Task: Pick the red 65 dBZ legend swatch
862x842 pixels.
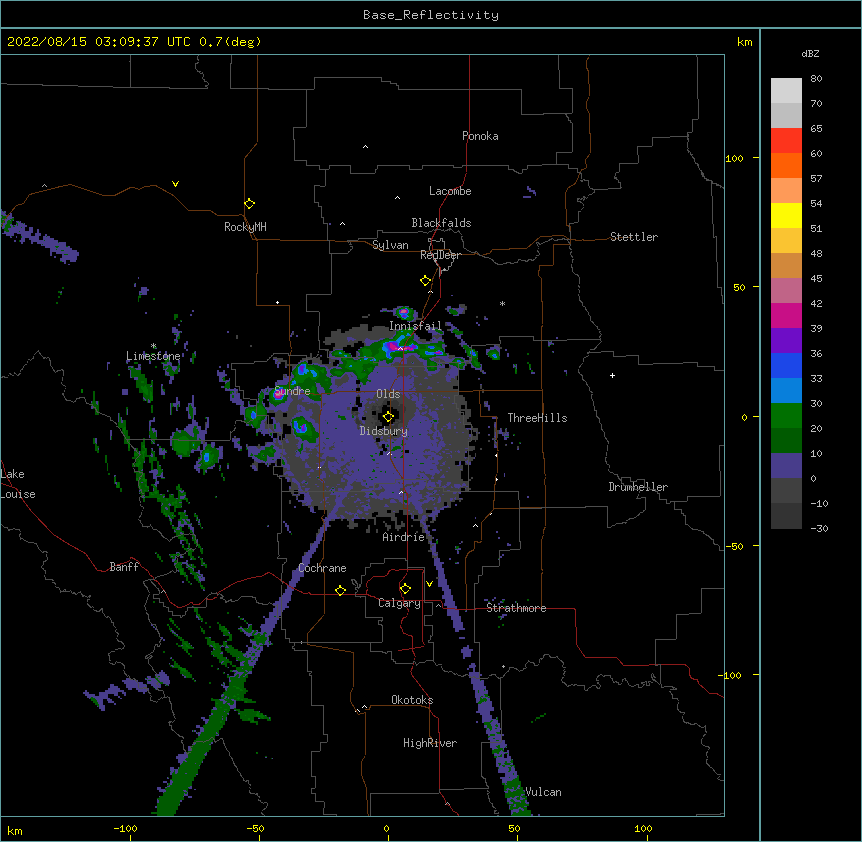Action: point(786,141)
